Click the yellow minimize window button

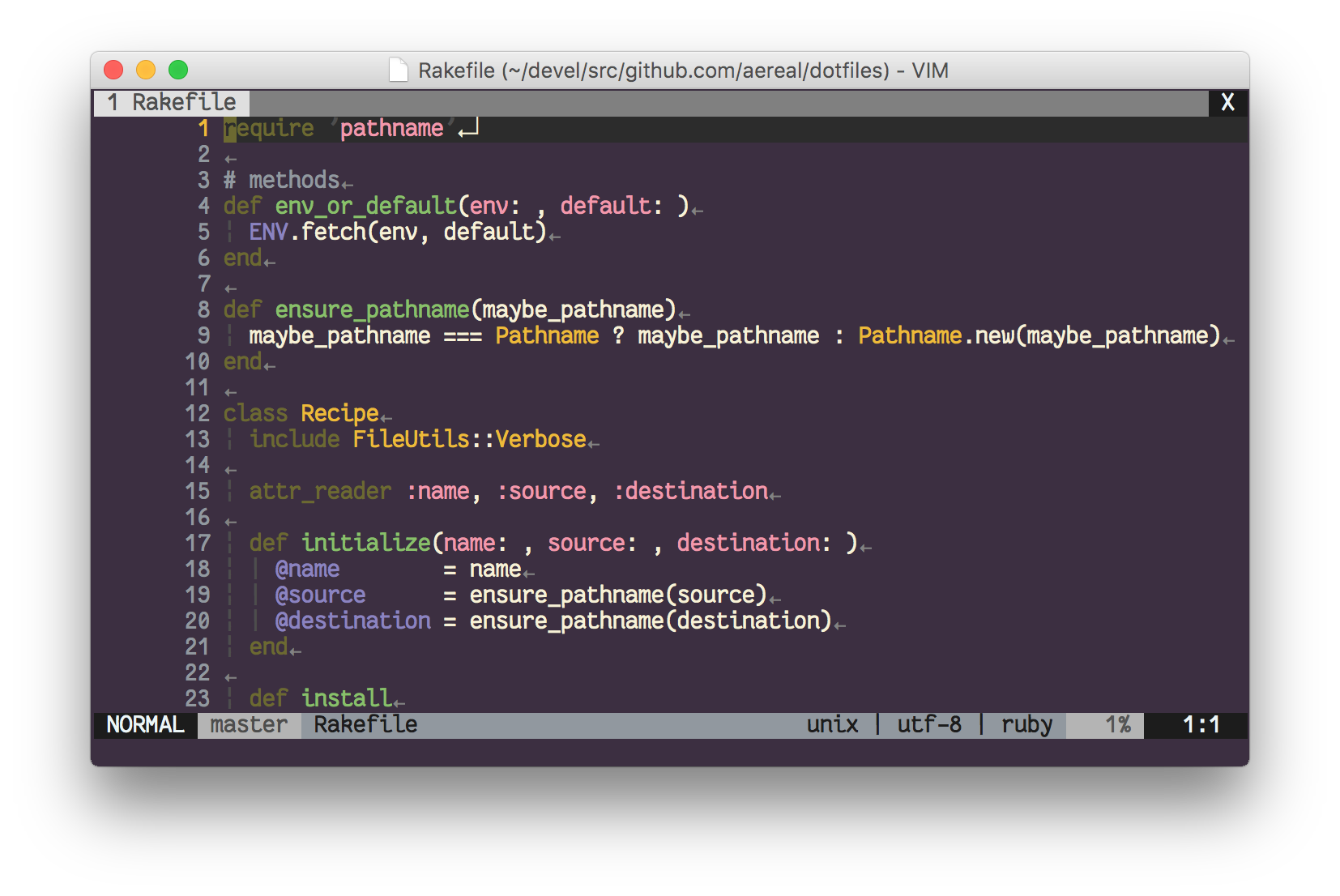point(146,70)
